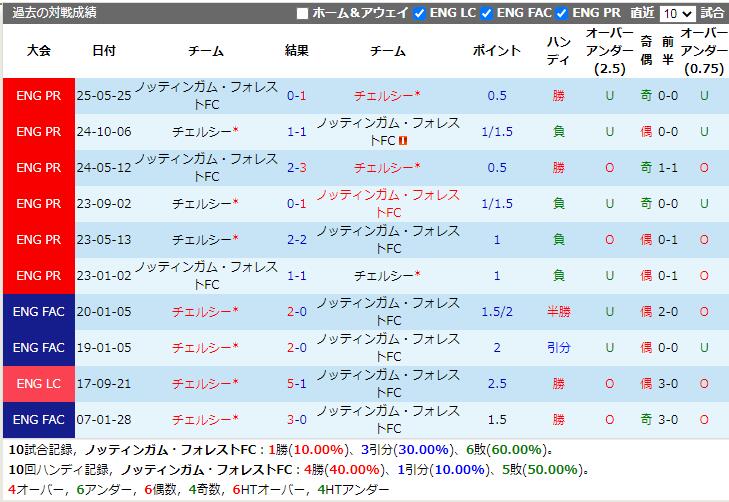Open the 直近 match count dropdown
729x502 pixels.
coord(677,13)
